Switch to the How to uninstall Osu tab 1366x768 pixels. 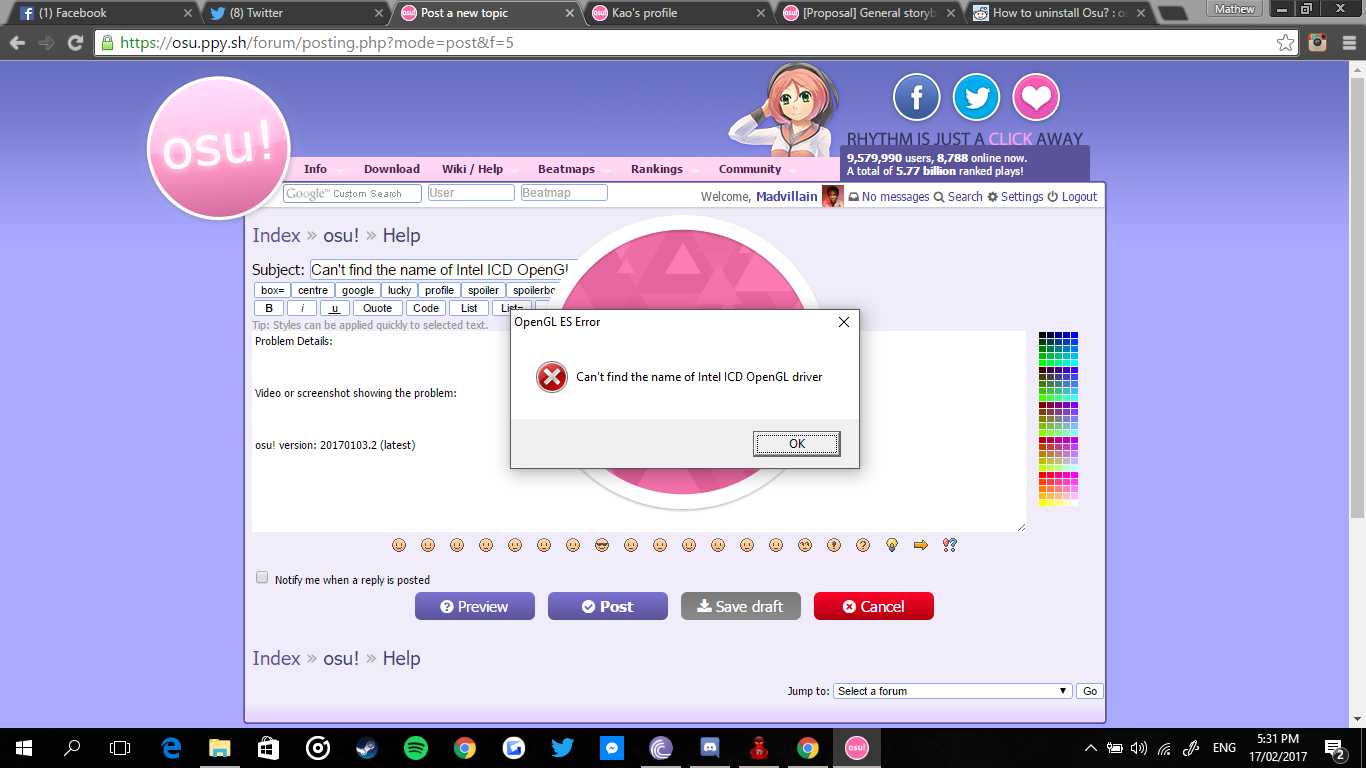coord(1056,13)
